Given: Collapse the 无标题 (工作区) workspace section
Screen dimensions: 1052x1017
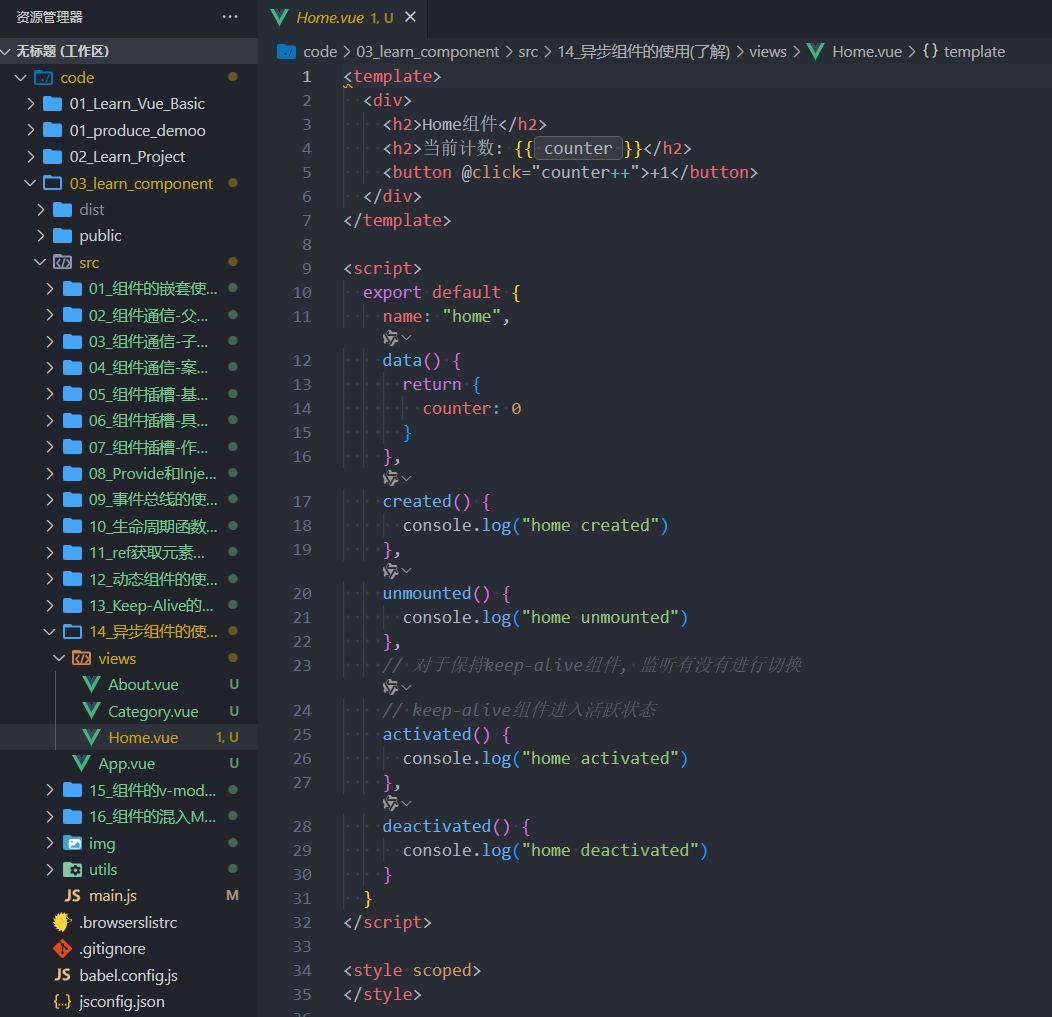Looking at the screenshot, I should [x=6, y=52].
